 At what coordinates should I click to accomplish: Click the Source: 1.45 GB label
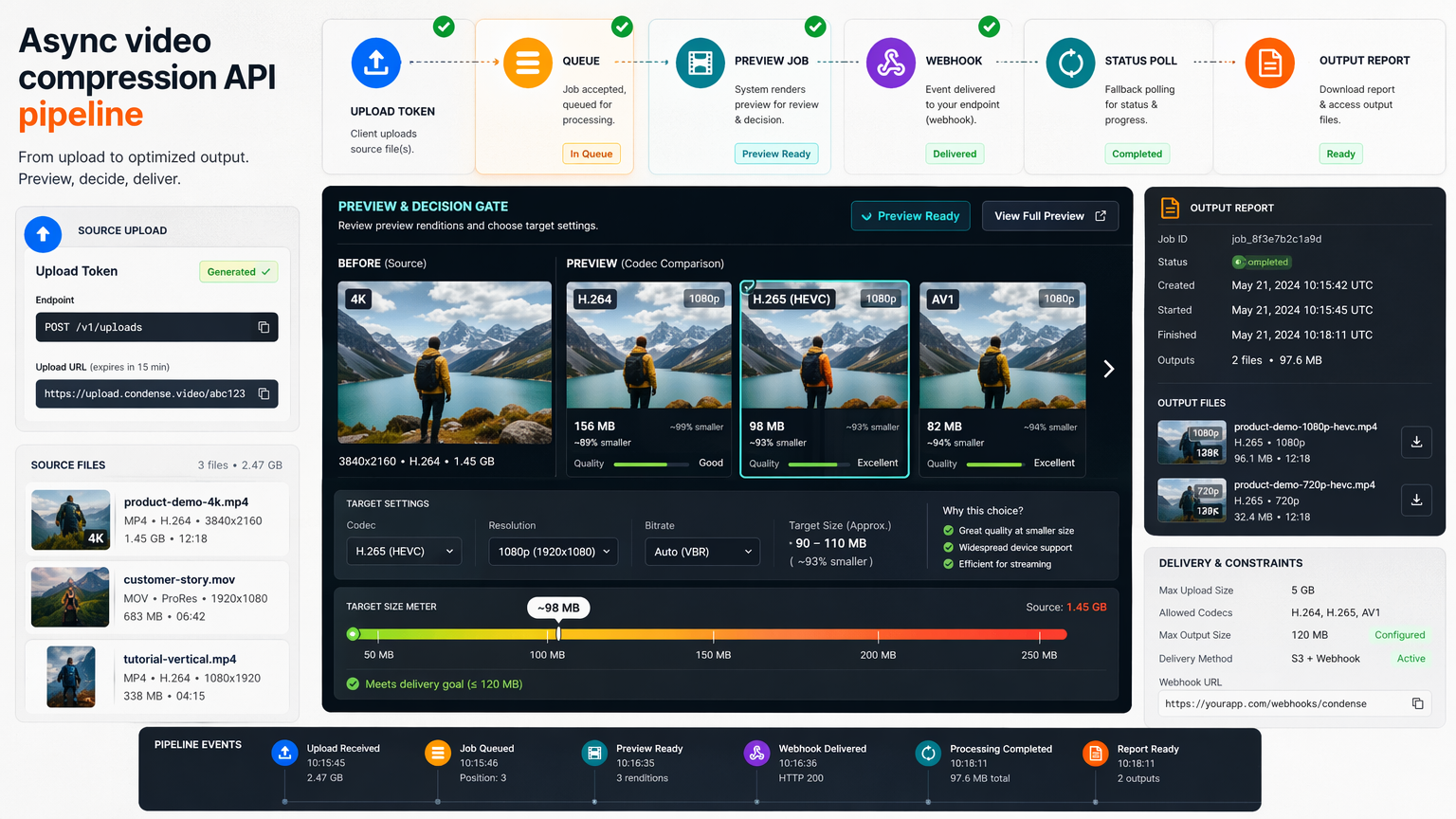[1065, 607]
